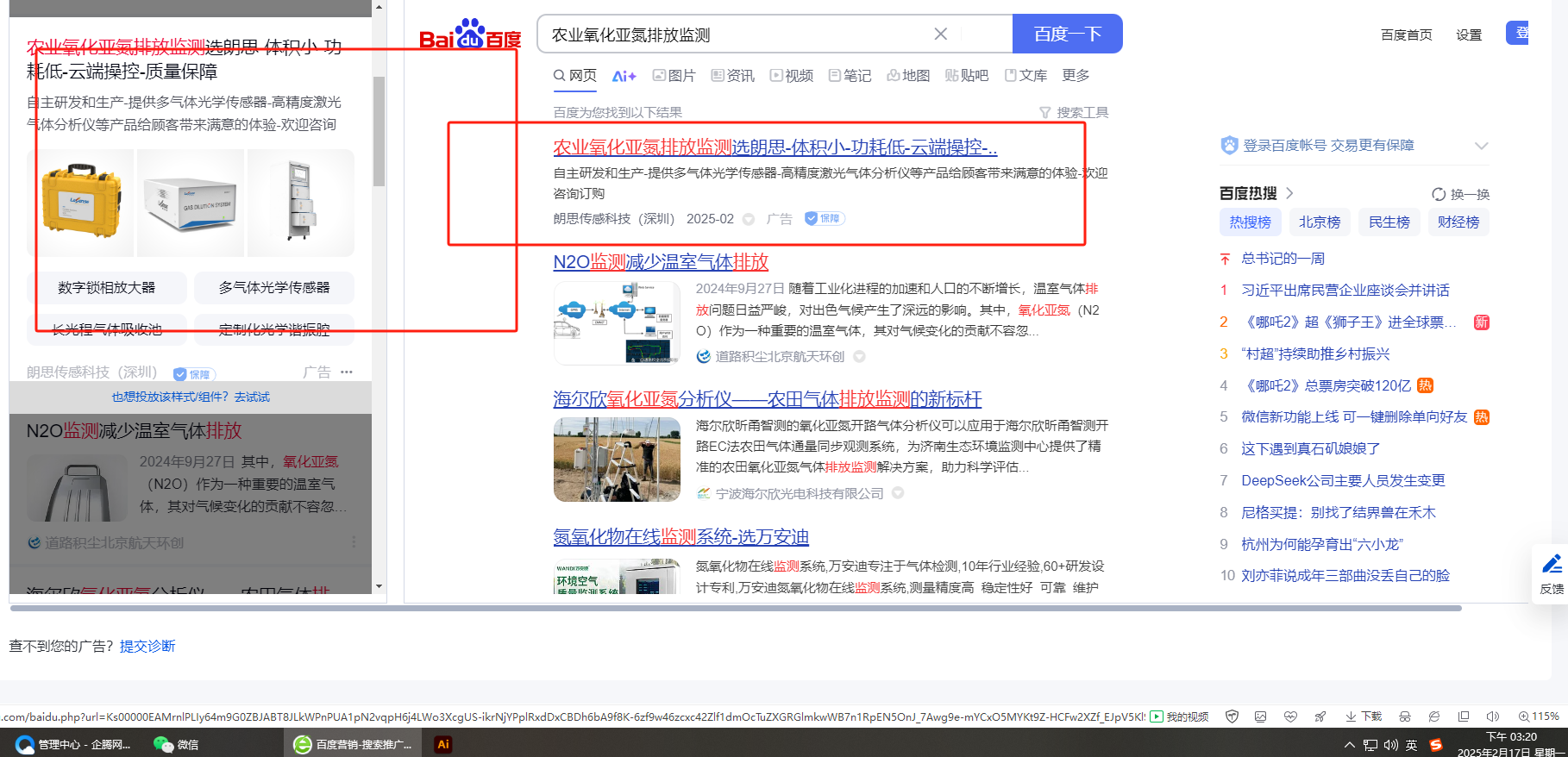The height and width of the screenshot is (757, 1568).
Task: Open the 百度首页 link
Action: (1407, 34)
